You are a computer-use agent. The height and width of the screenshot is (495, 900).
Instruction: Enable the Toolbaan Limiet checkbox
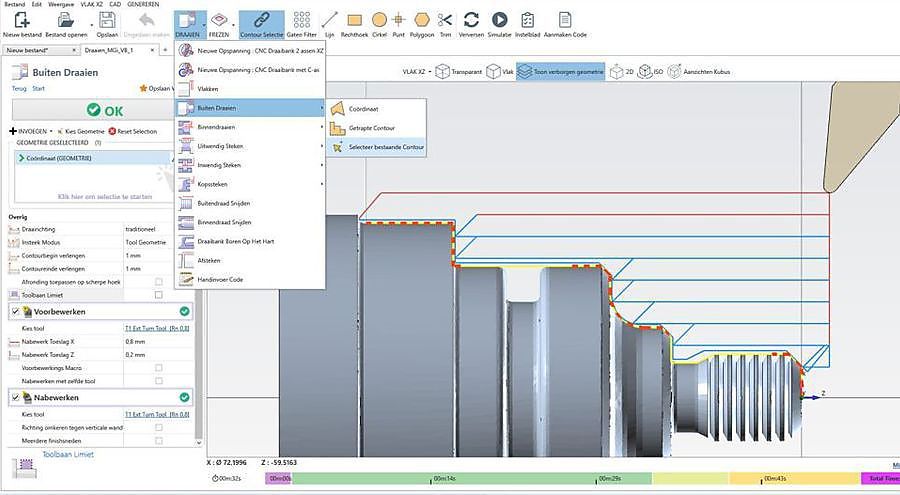coord(158,295)
